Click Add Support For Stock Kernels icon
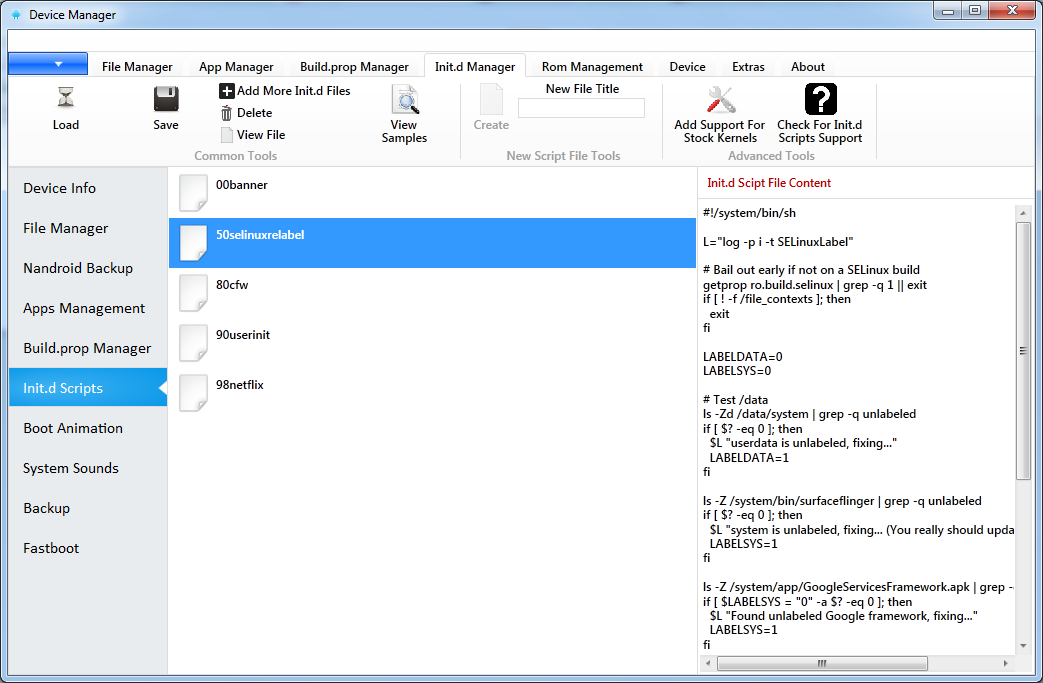 pos(720,100)
